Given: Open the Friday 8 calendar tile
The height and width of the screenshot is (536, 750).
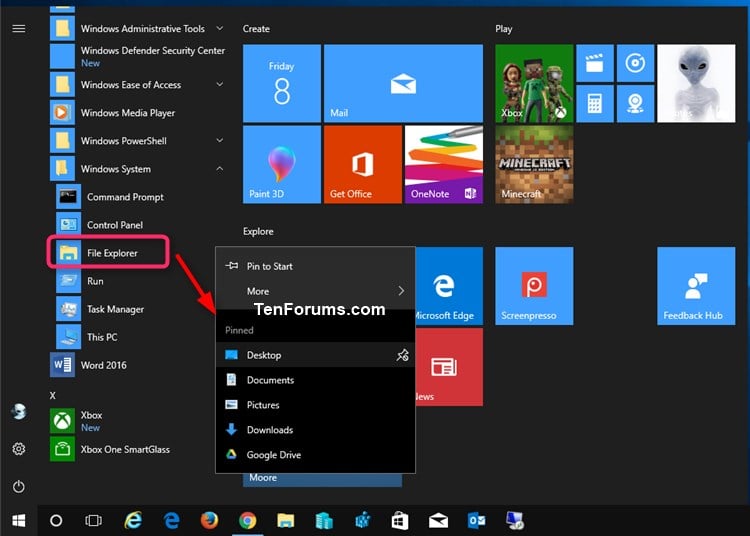Looking at the screenshot, I should tap(282, 83).
